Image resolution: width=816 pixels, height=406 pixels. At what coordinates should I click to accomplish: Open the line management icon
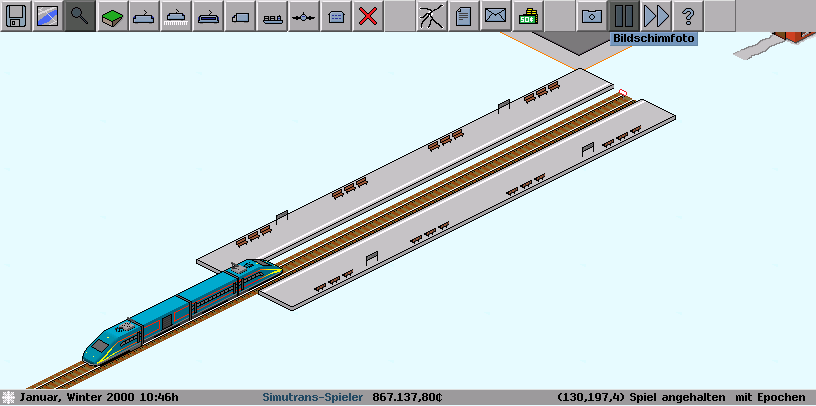(432, 16)
